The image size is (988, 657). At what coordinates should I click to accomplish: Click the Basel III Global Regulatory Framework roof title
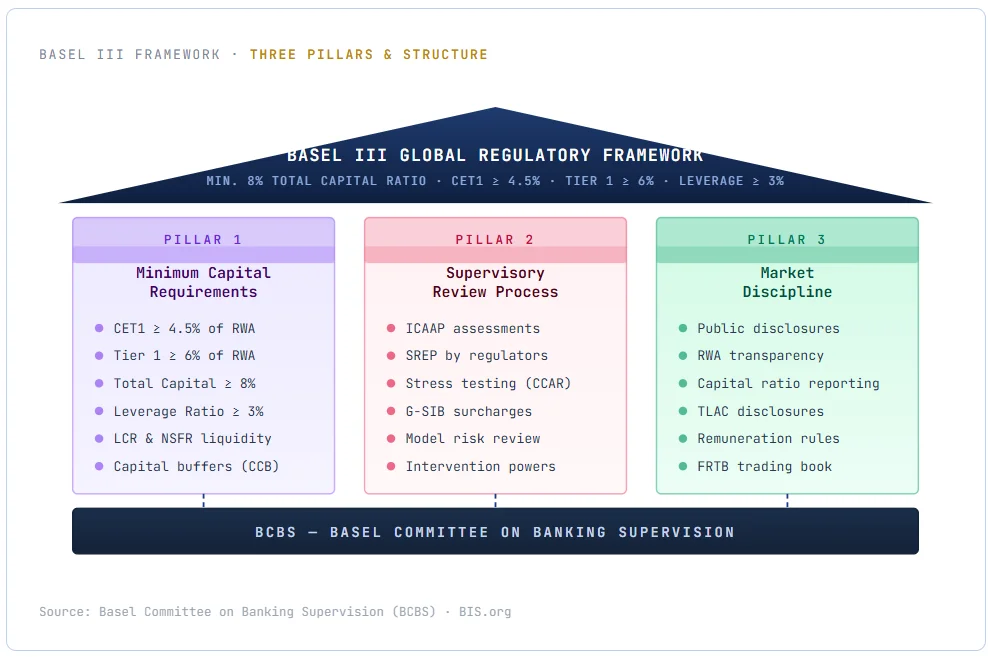(495, 155)
